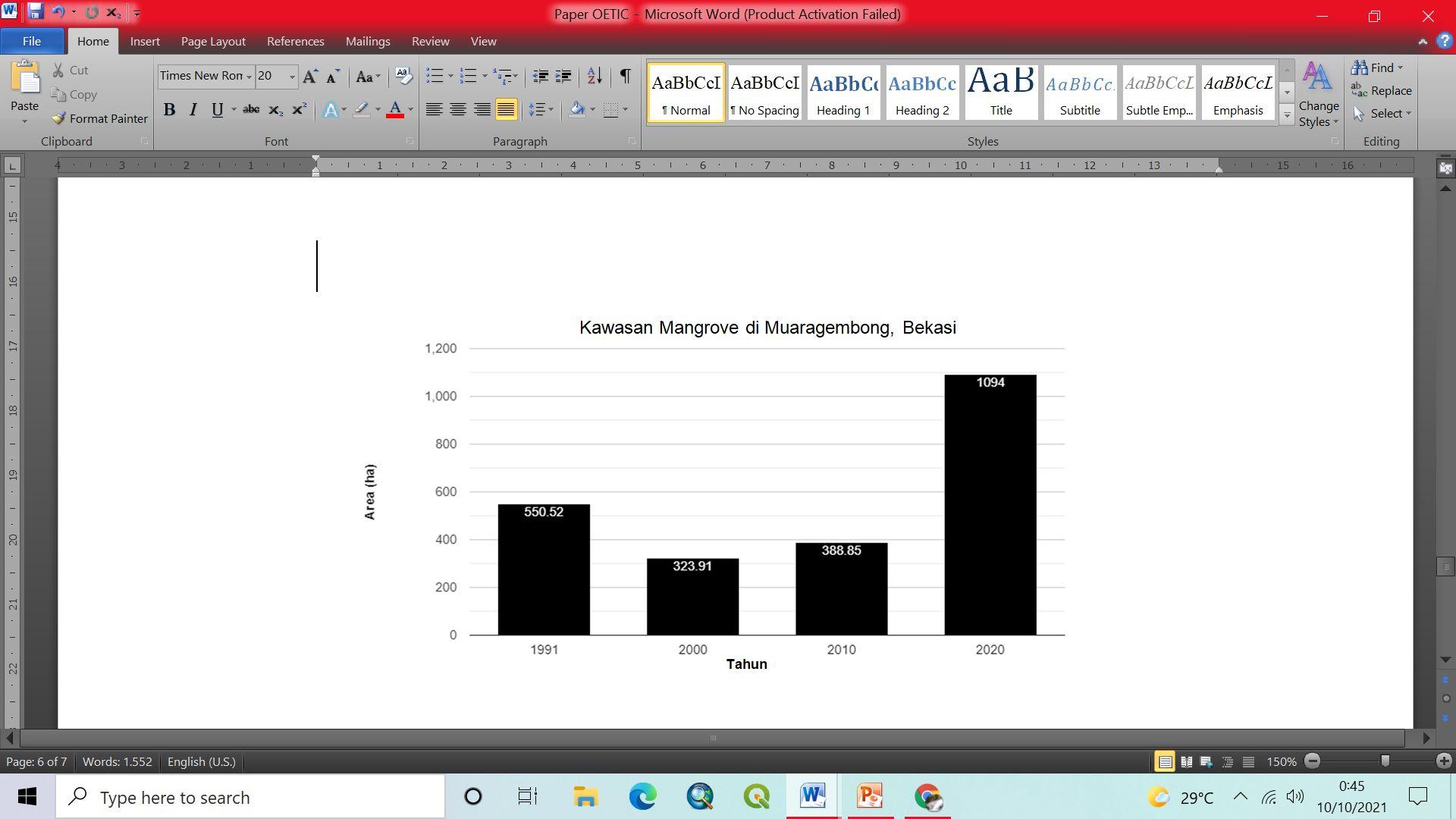The width and height of the screenshot is (1456, 819).
Task: Click the Clear Formatting eraser icon
Action: (x=403, y=77)
